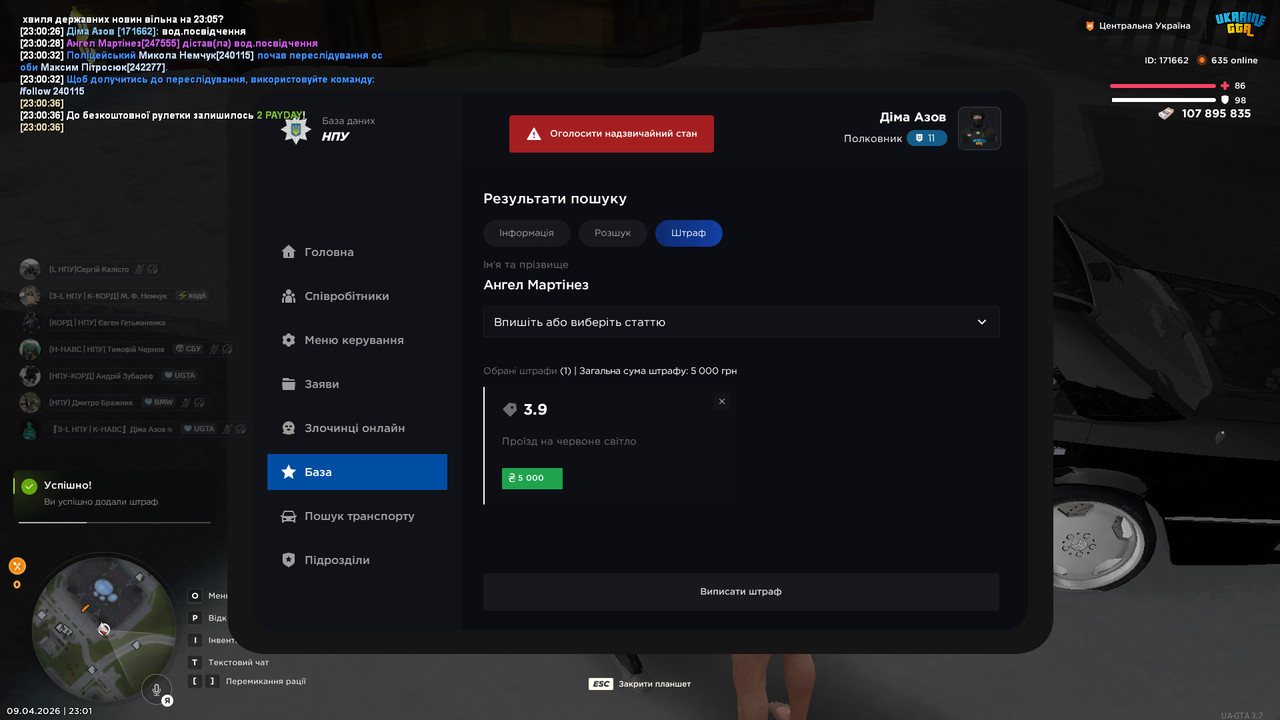The width and height of the screenshot is (1280, 720).
Task: Click the СБУ tag beside Тимофій Чернов
Action: [x=188, y=349]
